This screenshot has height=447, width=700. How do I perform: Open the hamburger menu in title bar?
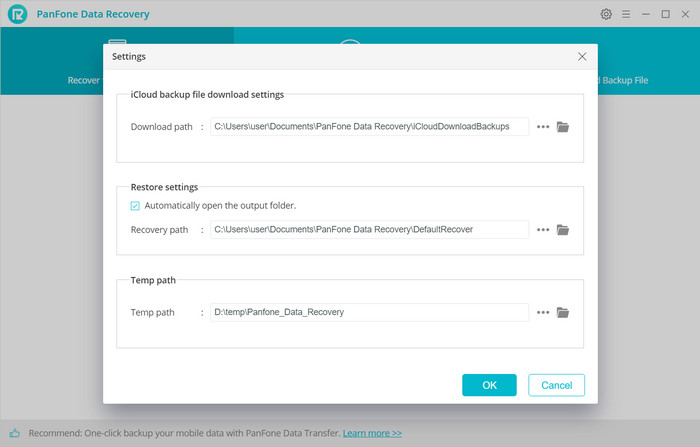[x=626, y=14]
